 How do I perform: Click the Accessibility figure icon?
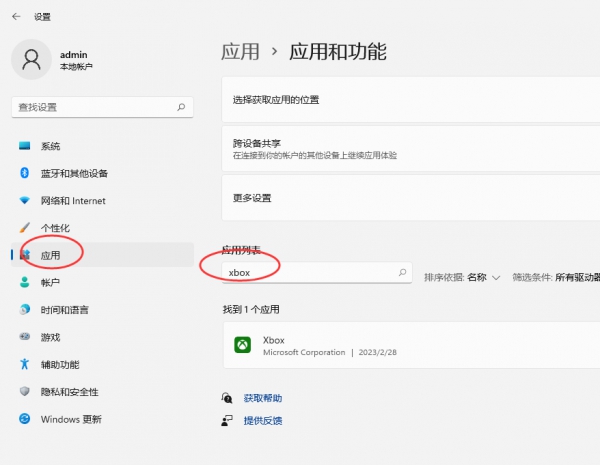click(24, 364)
